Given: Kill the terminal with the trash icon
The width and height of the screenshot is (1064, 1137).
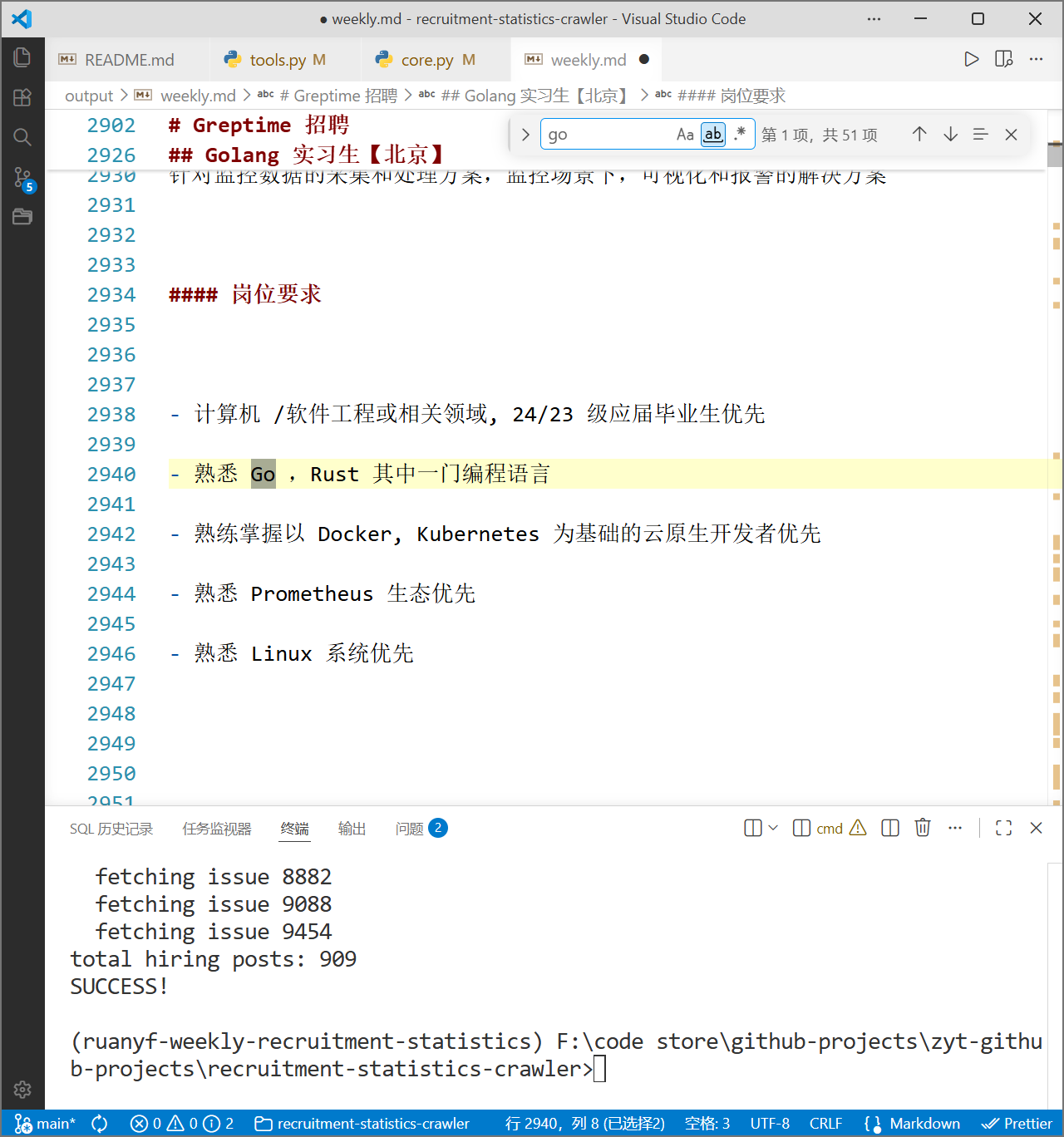Looking at the screenshot, I should pyautogui.click(x=923, y=828).
